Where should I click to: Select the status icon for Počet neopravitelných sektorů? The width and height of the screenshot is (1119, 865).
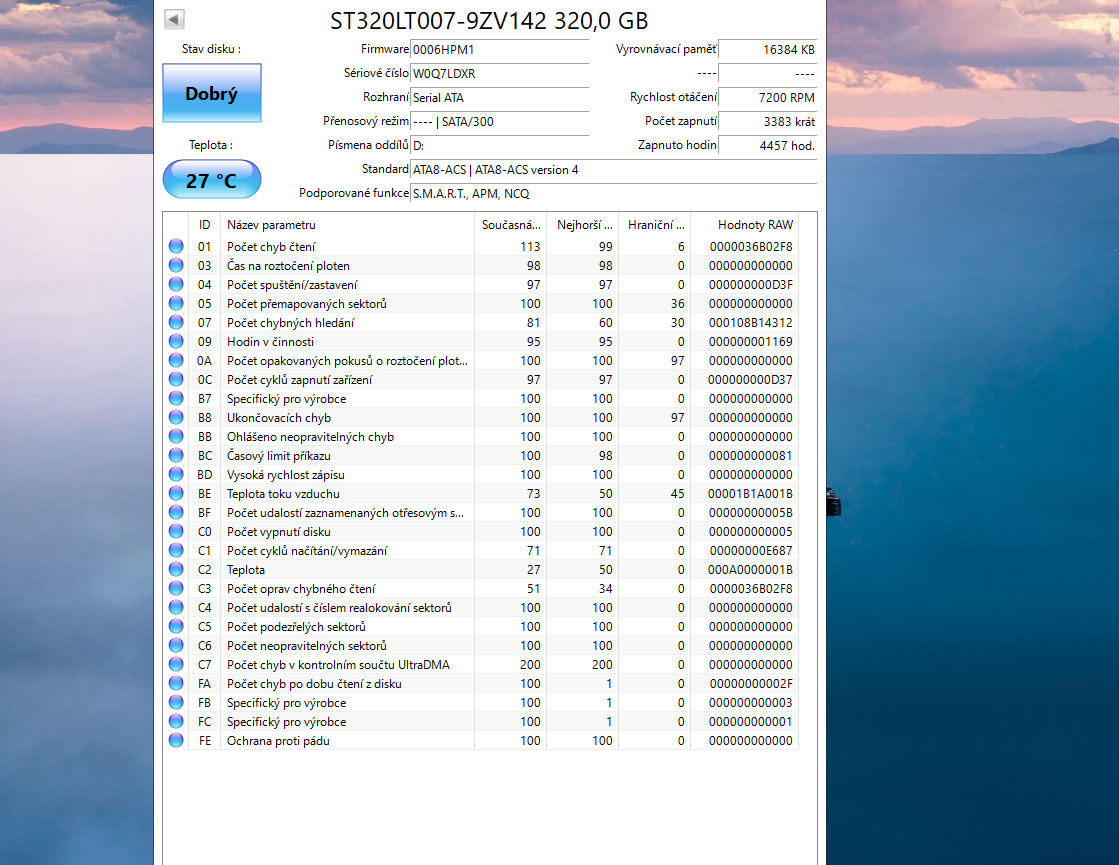coord(175,646)
